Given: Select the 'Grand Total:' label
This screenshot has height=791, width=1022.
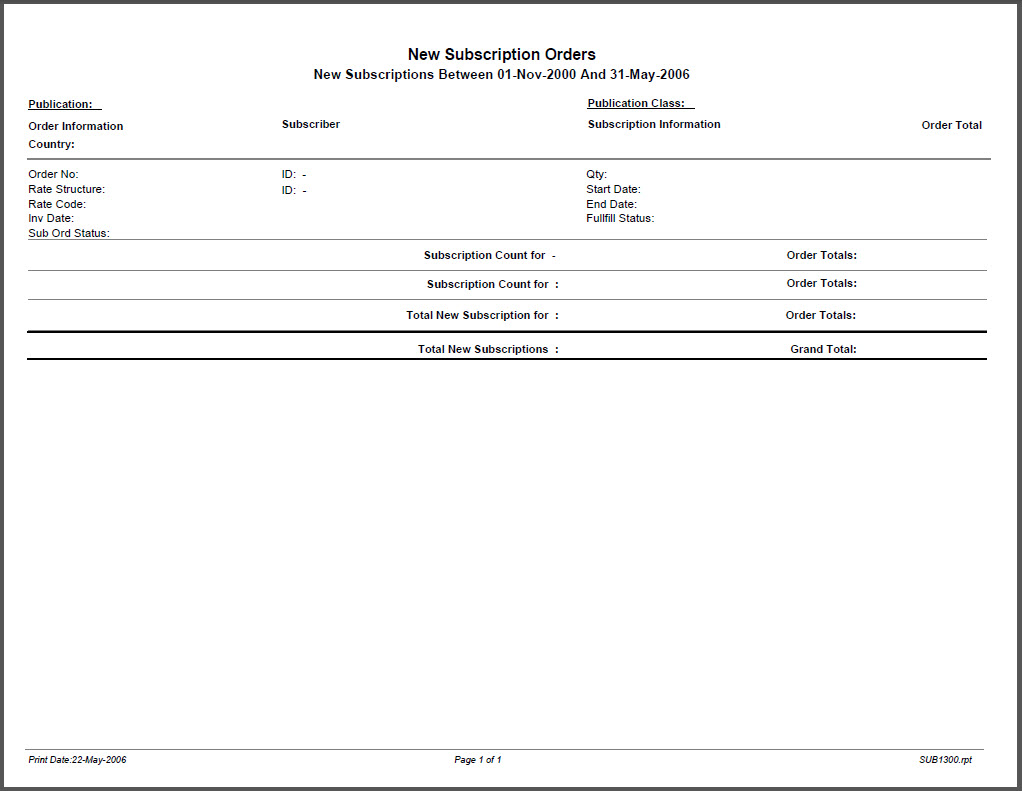Looking at the screenshot, I should pos(823,349).
